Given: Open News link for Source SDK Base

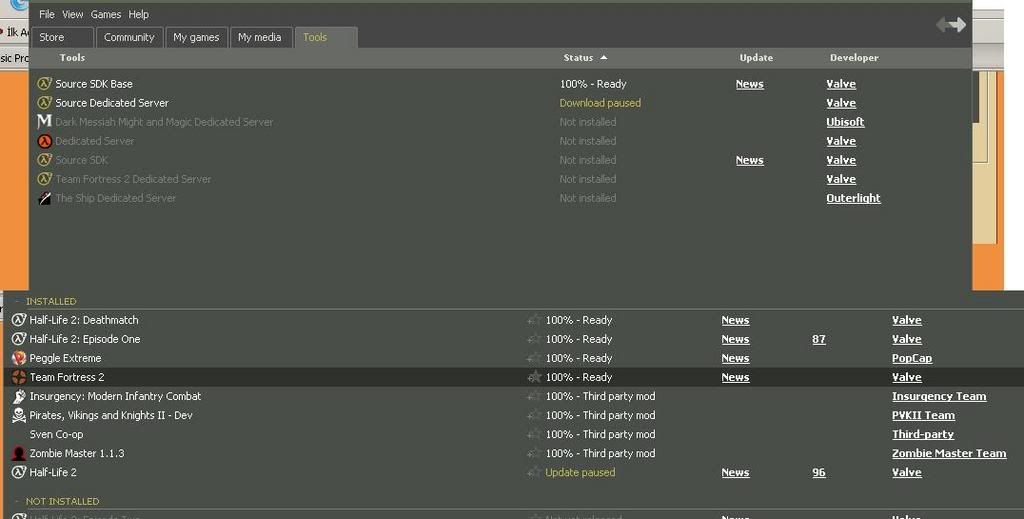Looking at the screenshot, I should (x=749, y=84).
